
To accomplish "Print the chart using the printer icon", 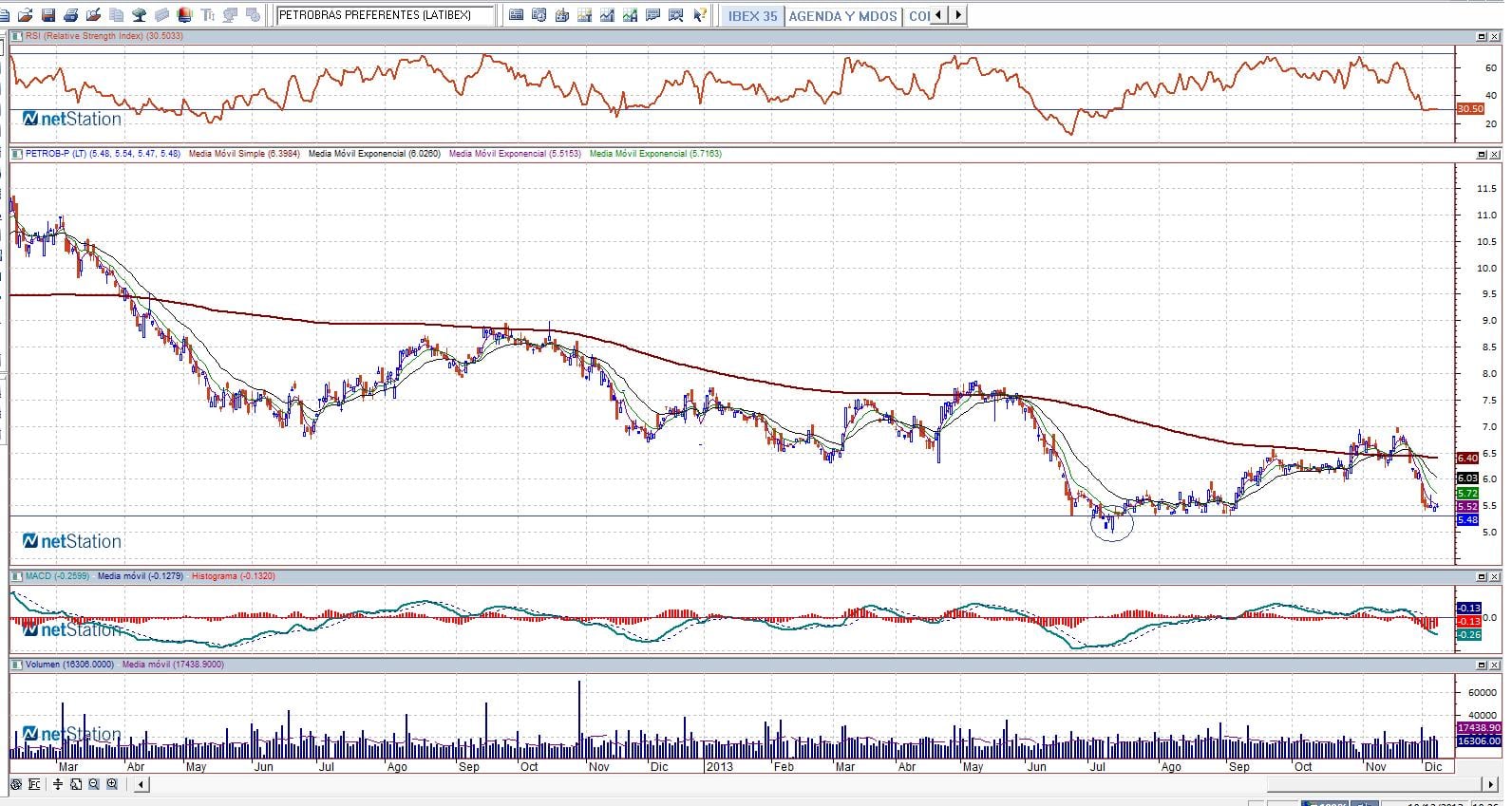I will point(71,15).
